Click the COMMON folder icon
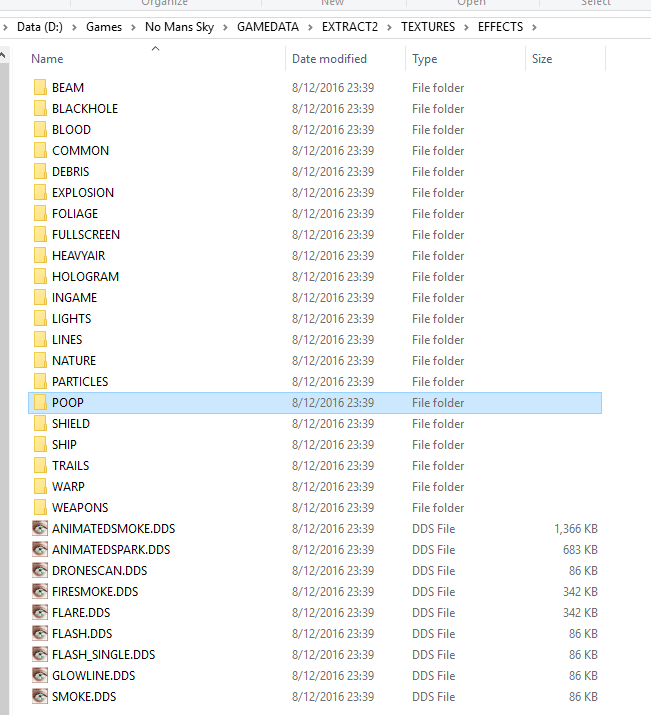 [x=40, y=150]
